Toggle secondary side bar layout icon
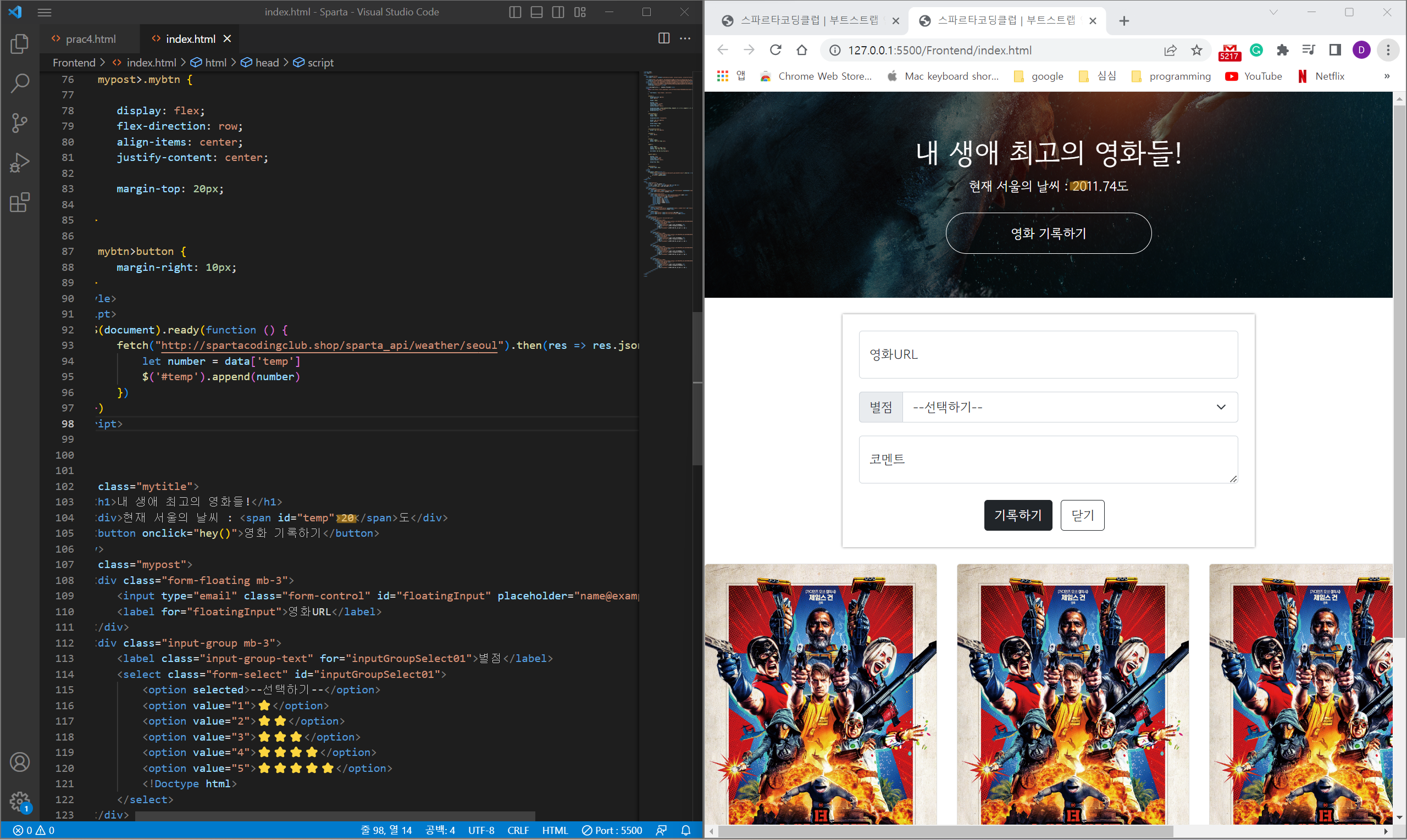The height and width of the screenshot is (840, 1407). click(558, 12)
